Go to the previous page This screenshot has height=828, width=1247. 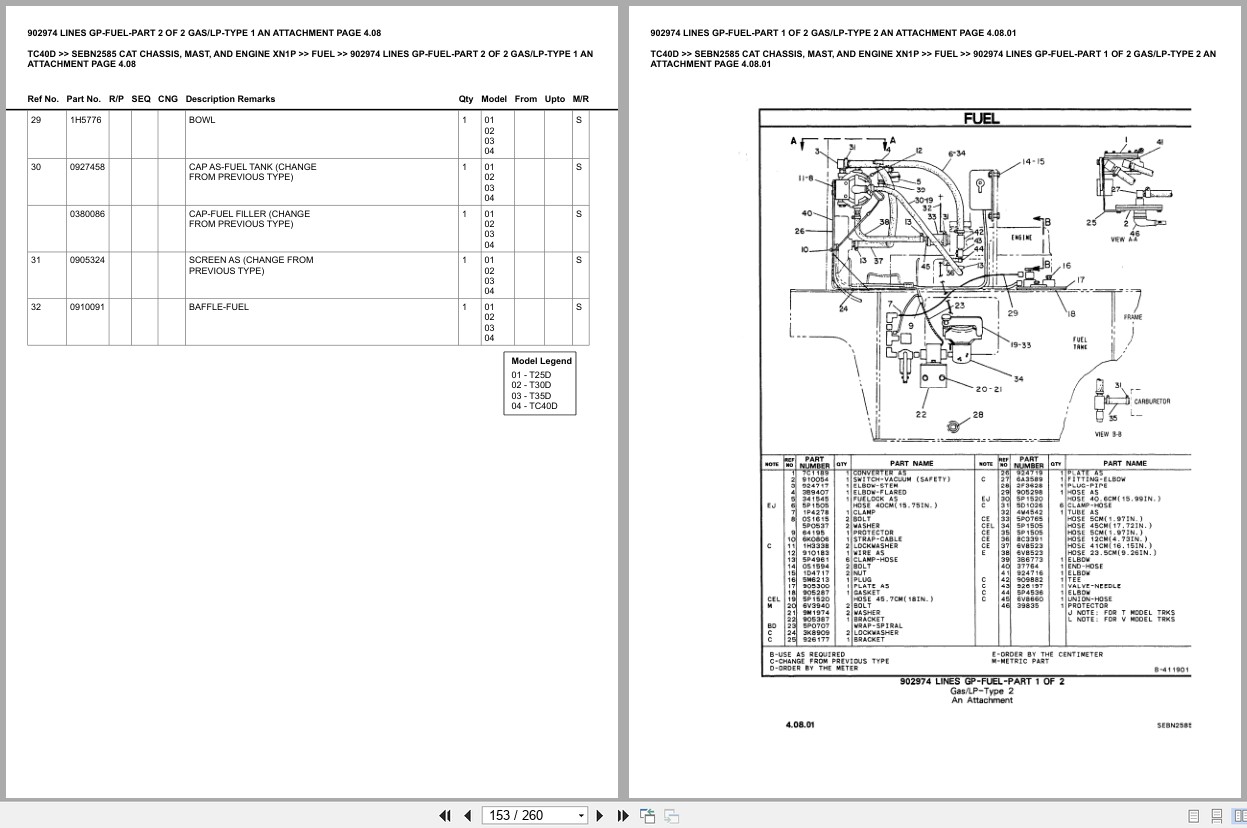467,815
